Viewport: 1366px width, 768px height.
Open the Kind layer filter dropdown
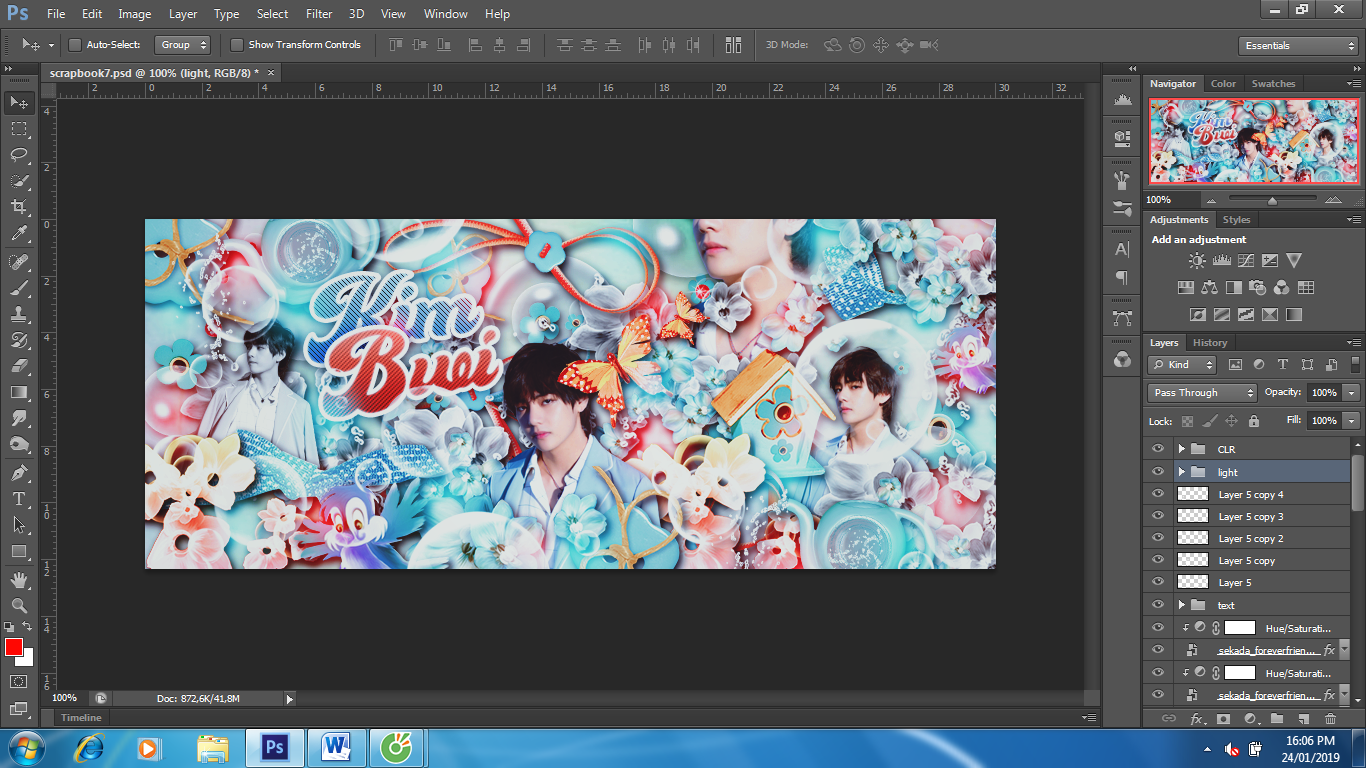(1182, 365)
